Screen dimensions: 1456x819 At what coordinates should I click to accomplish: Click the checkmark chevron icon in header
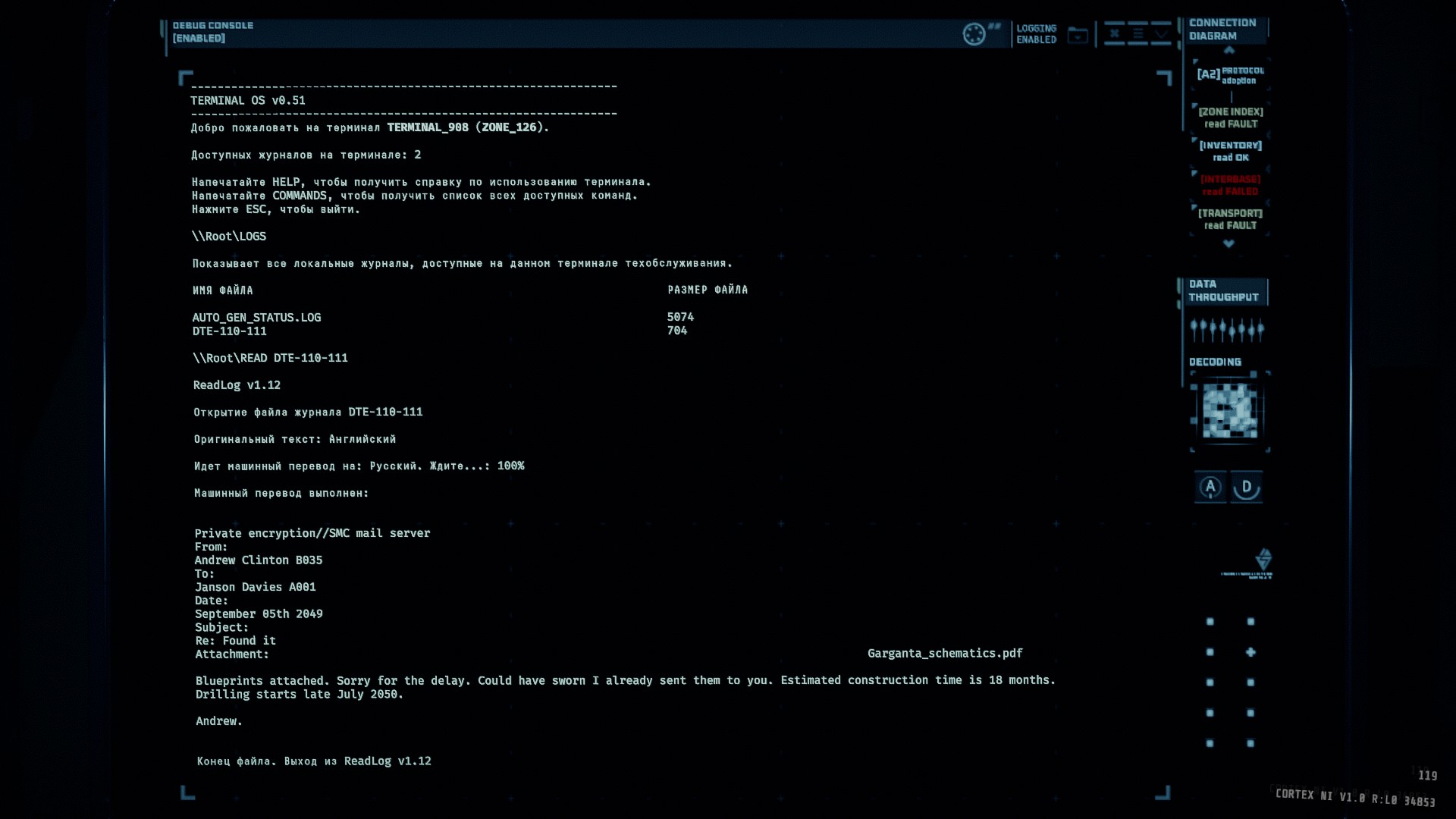pyautogui.click(x=1162, y=33)
